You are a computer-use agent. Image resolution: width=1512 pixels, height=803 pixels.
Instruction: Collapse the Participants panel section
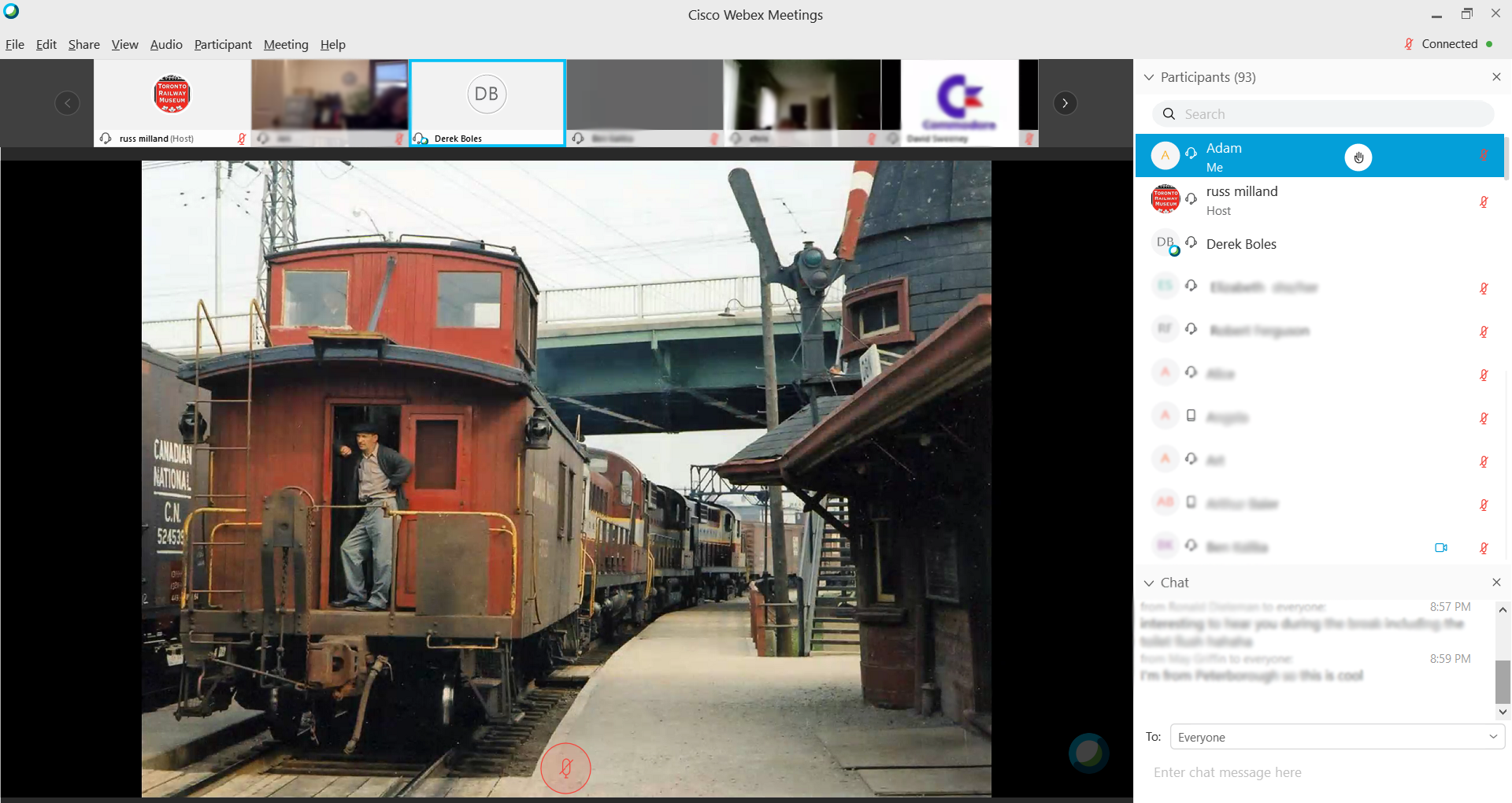pyautogui.click(x=1149, y=77)
